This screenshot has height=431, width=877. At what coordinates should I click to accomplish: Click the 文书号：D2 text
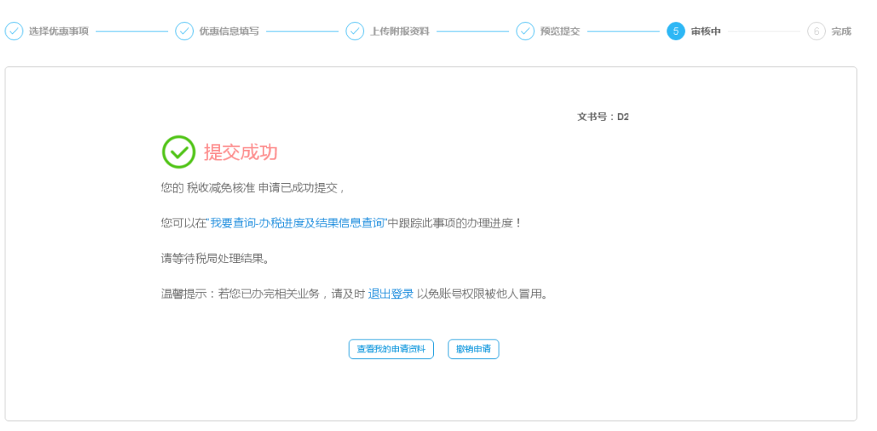click(x=603, y=117)
